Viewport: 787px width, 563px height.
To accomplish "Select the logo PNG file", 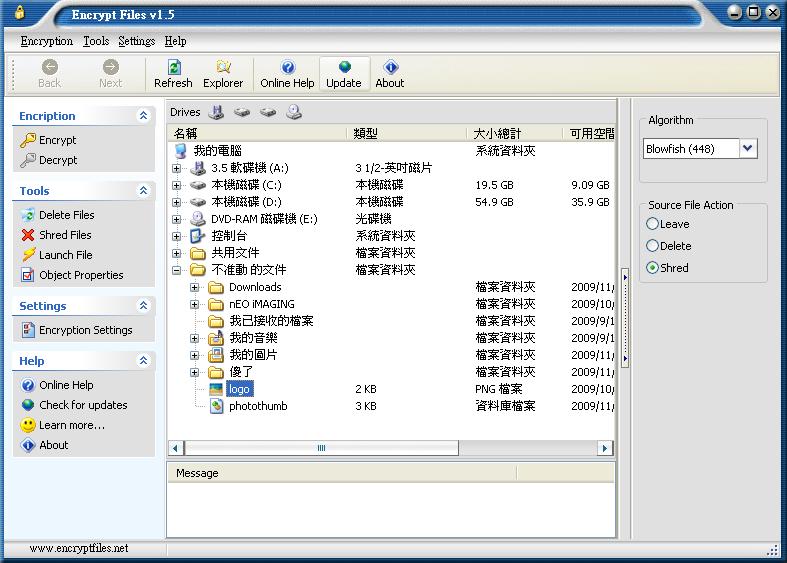I will tap(239, 389).
